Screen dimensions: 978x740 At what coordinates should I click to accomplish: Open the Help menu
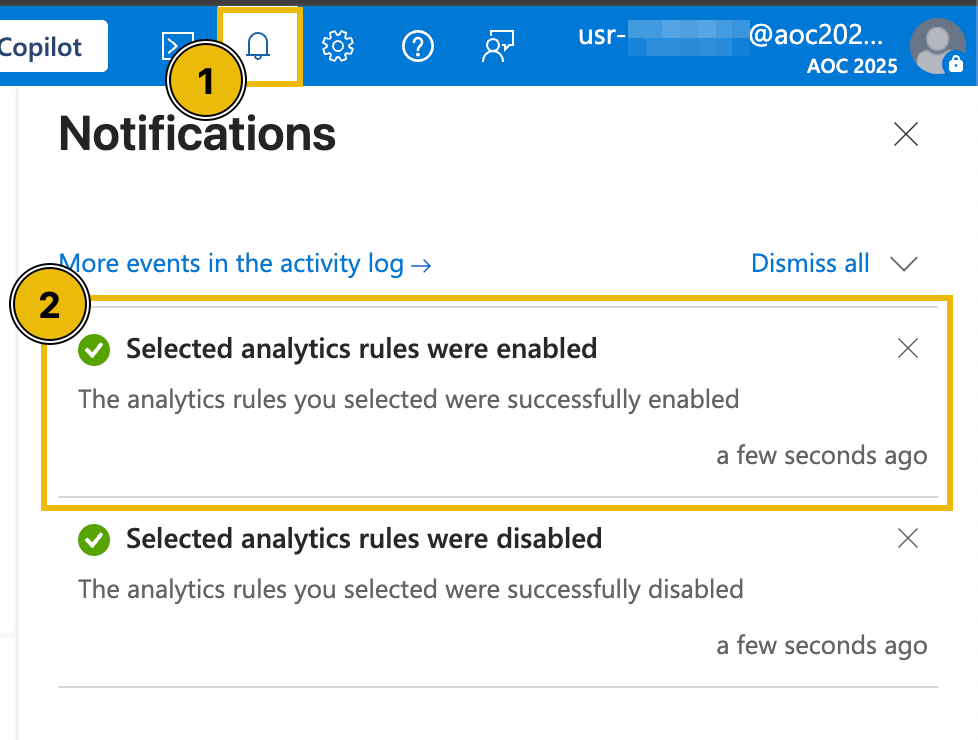(417, 45)
